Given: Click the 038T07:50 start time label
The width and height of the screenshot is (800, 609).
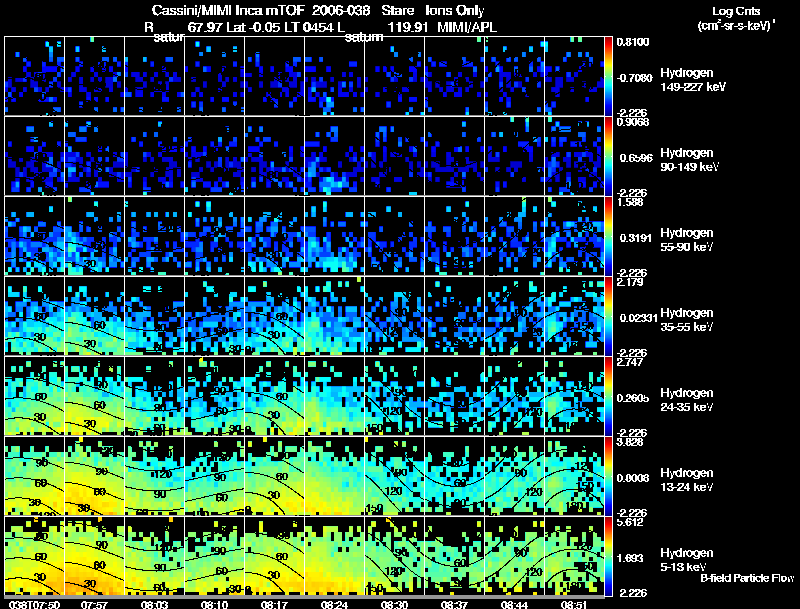Looking at the screenshot, I should (34, 604).
